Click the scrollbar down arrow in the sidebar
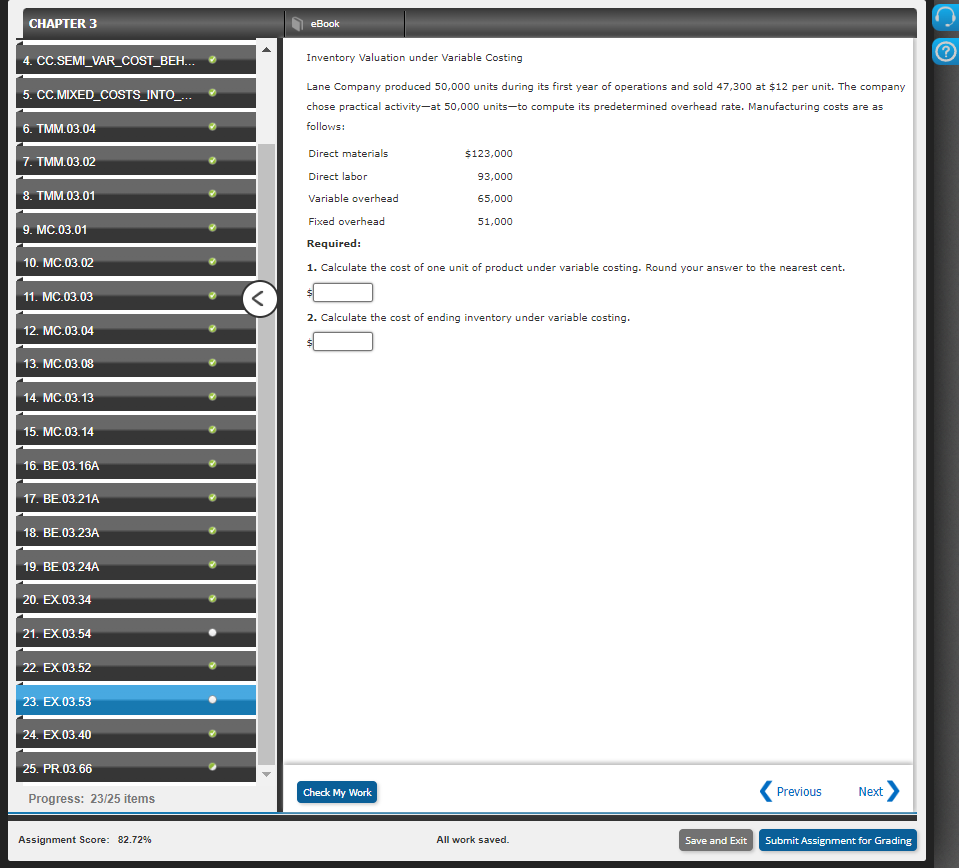The image size is (959, 868). pyautogui.click(x=266, y=774)
